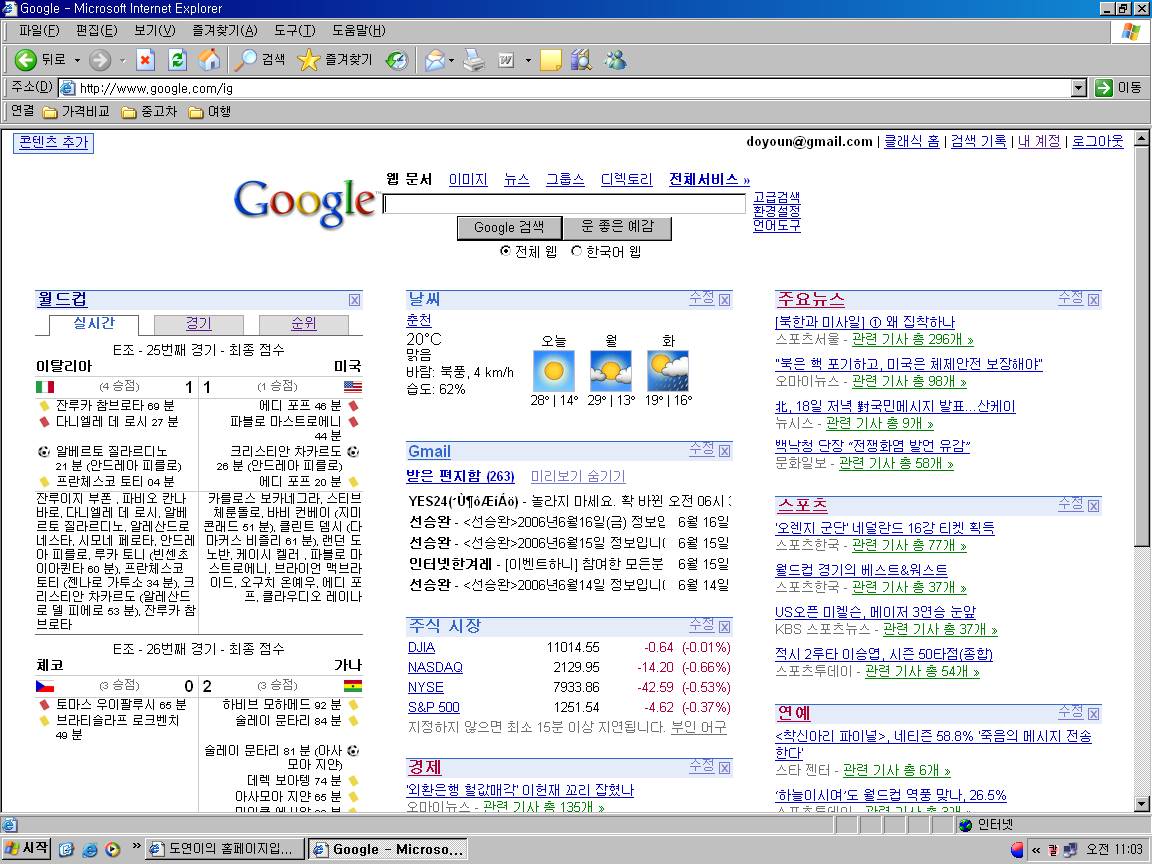Click the Research book icon in toolbar

(x=581, y=60)
